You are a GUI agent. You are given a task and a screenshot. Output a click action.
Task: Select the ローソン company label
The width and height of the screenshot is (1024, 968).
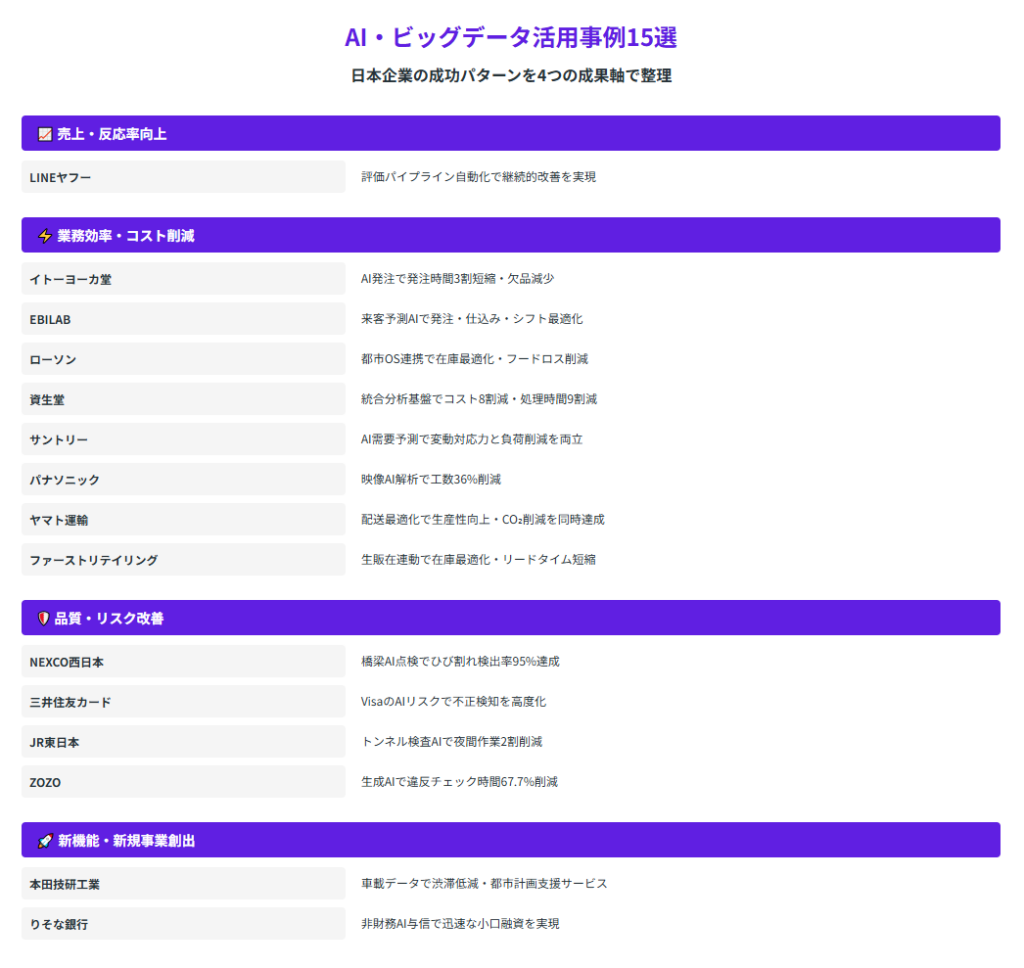click(x=53, y=359)
